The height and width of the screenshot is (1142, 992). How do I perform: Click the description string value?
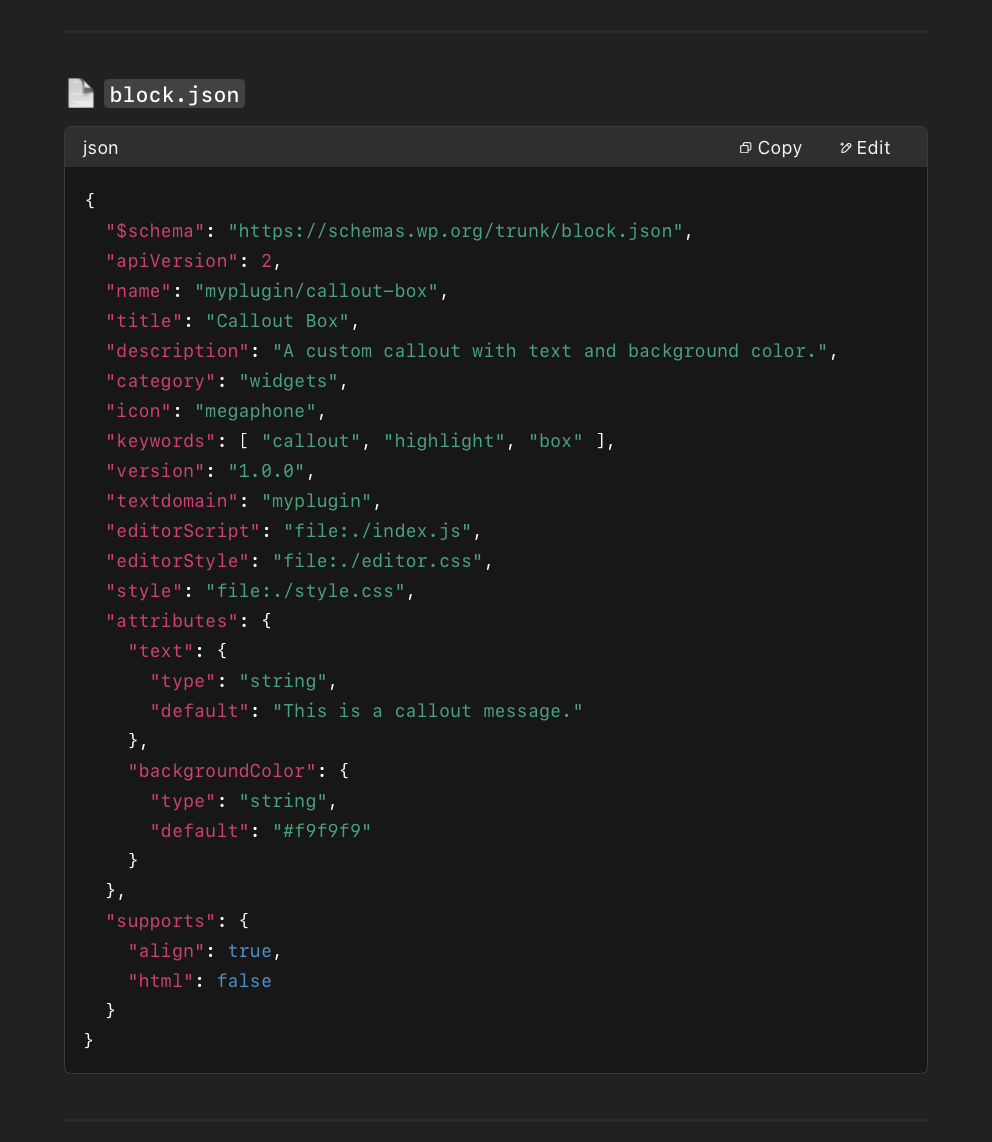click(550, 350)
